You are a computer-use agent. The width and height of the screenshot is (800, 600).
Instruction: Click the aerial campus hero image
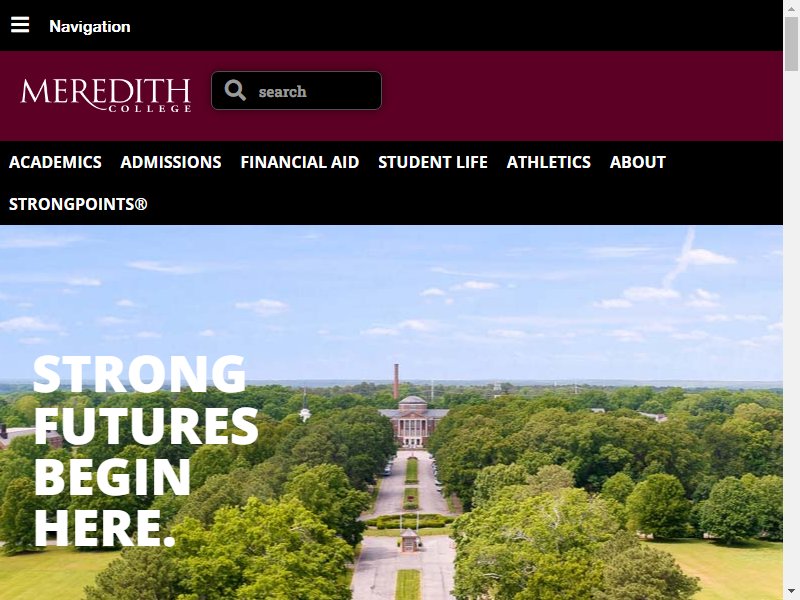391,412
